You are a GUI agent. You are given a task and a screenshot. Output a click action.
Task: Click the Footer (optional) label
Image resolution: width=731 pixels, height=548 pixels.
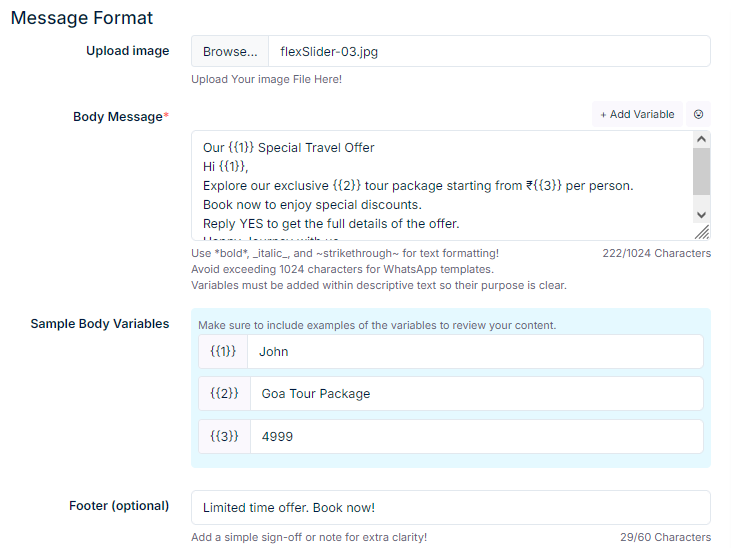click(119, 506)
